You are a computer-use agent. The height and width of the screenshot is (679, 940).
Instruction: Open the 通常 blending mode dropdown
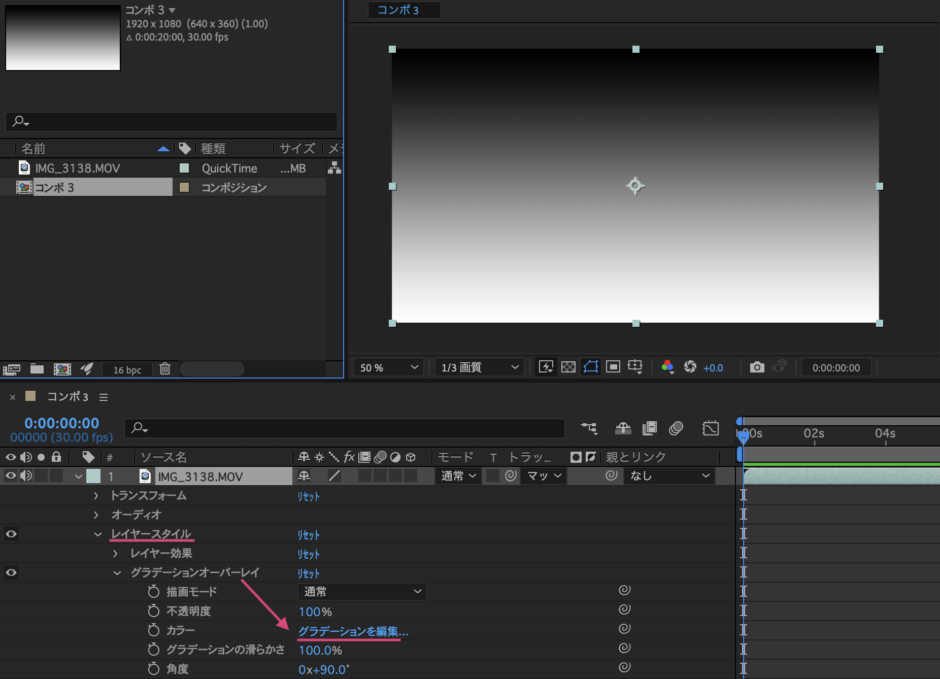point(455,475)
